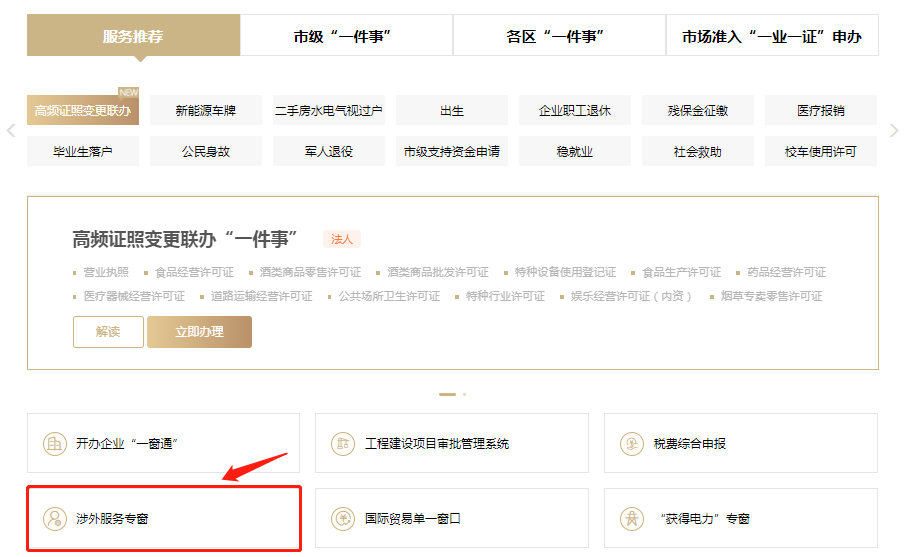905x557 pixels.
Task: Click the 工程建设项目审批管理系统 icon
Action: click(343, 444)
